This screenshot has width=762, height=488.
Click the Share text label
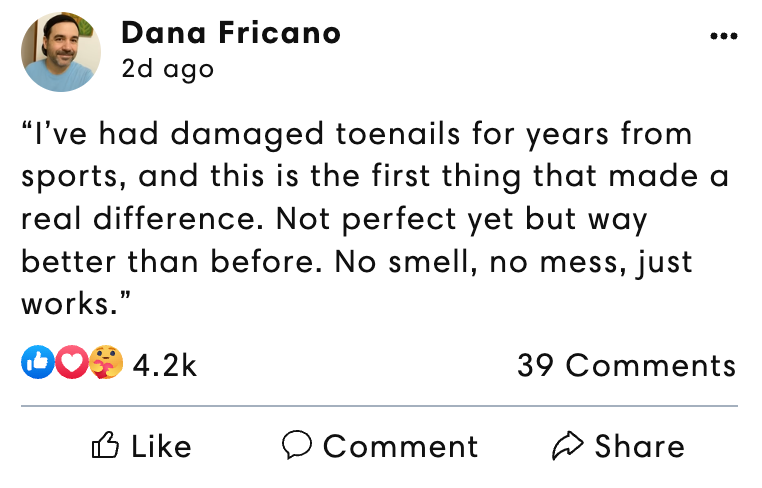(640, 446)
